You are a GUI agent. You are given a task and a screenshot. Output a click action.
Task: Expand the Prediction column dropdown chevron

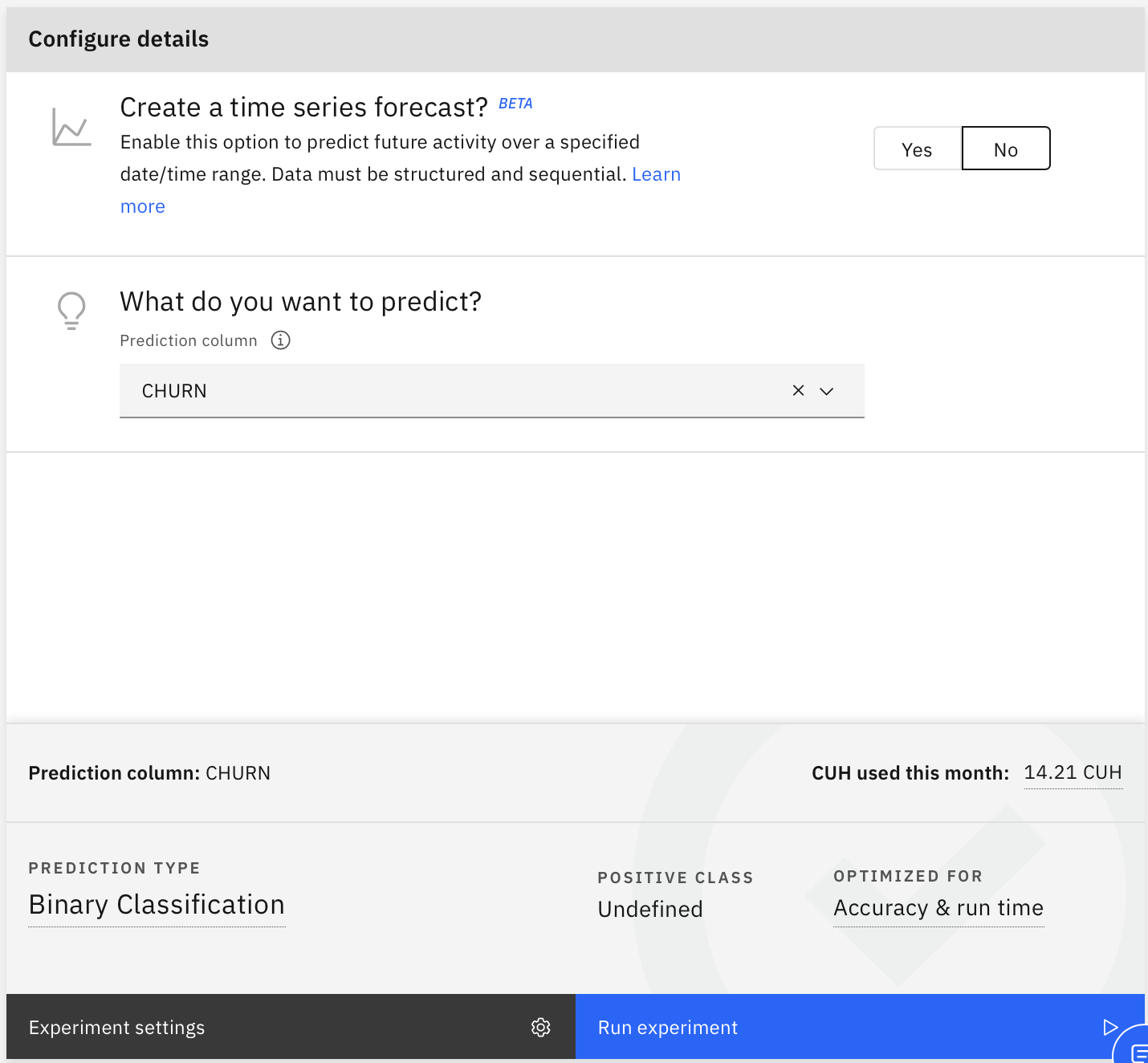click(827, 391)
